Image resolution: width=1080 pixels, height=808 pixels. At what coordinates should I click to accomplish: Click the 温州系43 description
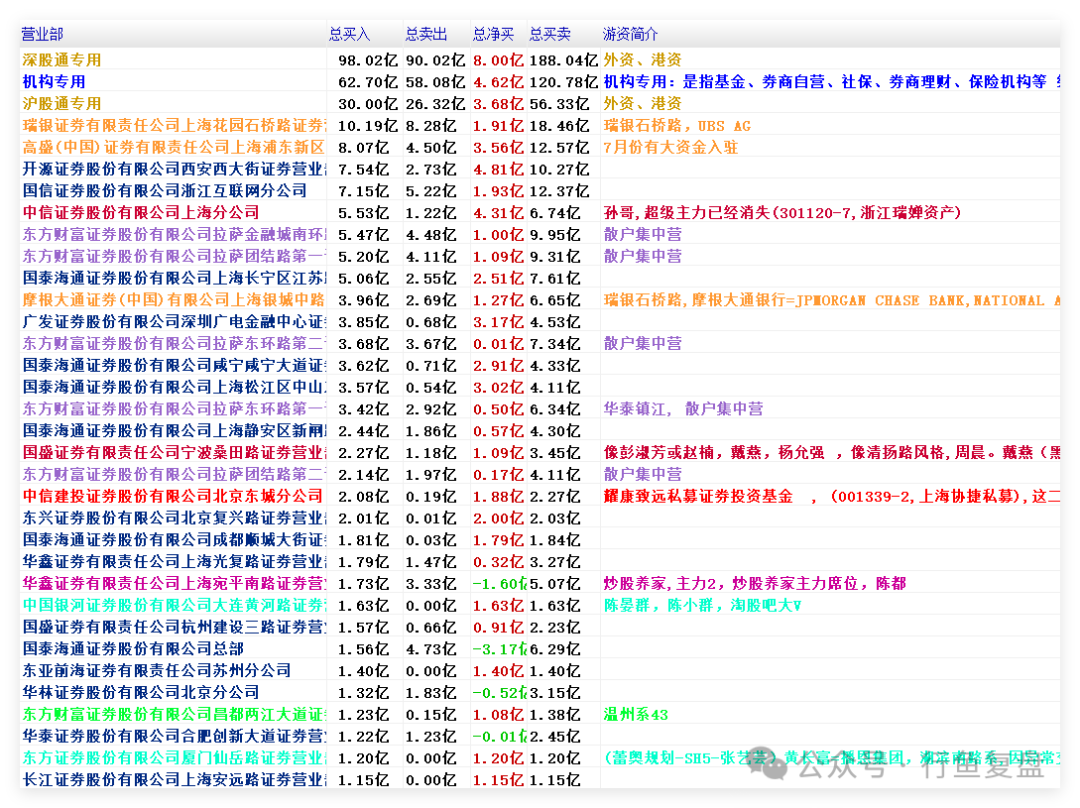(x=636, y=714)
